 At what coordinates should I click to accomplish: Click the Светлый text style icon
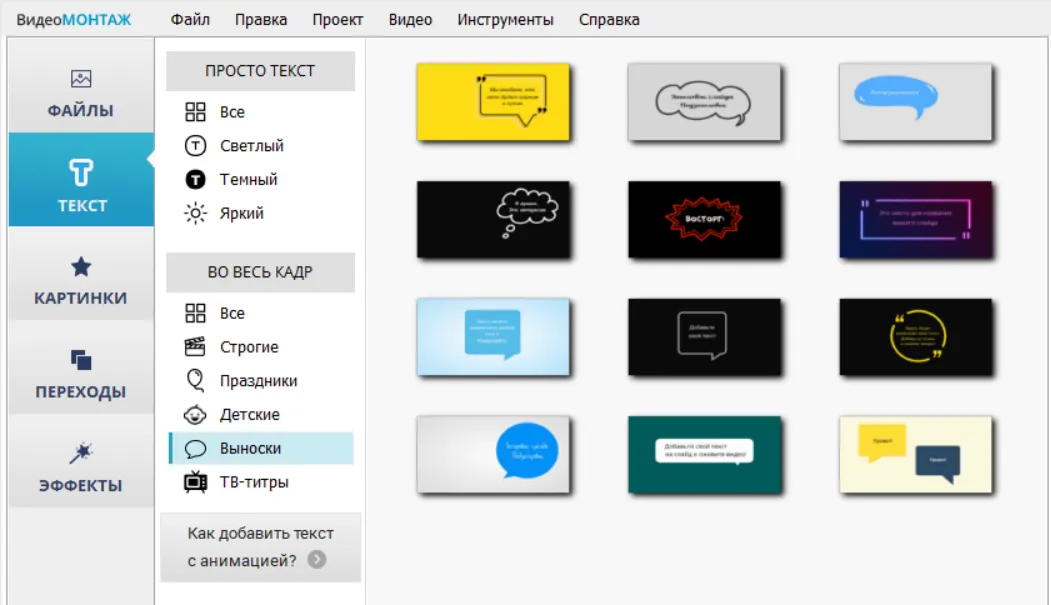tap(195, 145)
